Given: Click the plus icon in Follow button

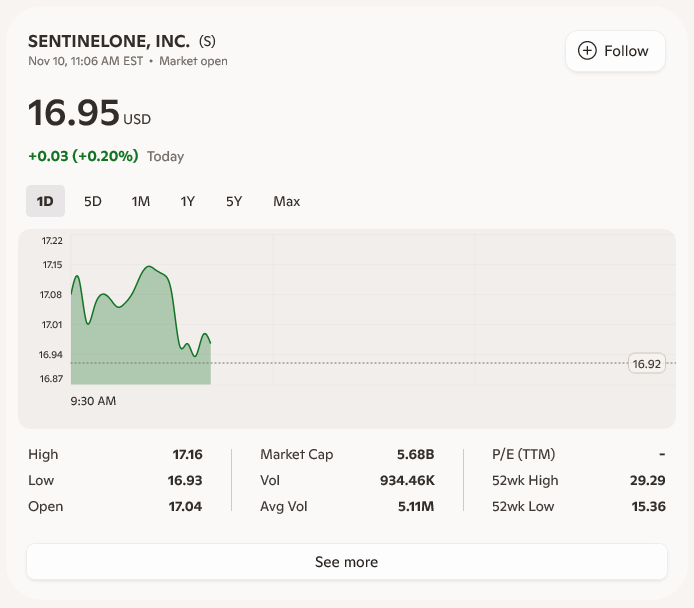Looking at the screenshot, I should tap(587, 51).
